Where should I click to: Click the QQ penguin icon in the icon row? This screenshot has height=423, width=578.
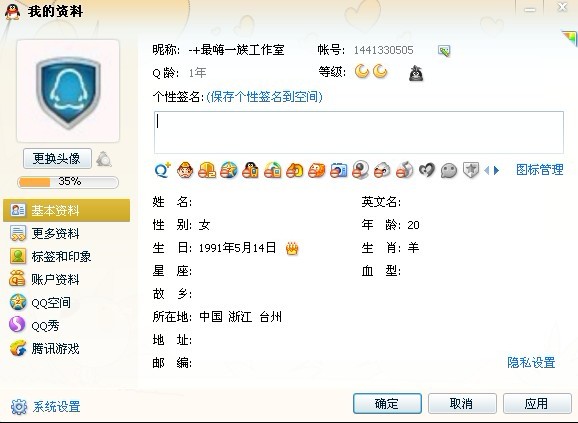pos(250,170)
